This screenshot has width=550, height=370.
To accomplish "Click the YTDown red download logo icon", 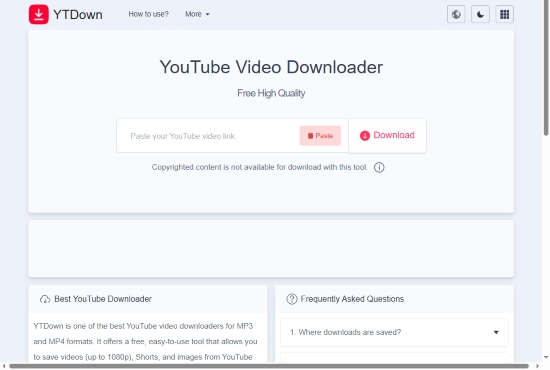I will [39, 14].
